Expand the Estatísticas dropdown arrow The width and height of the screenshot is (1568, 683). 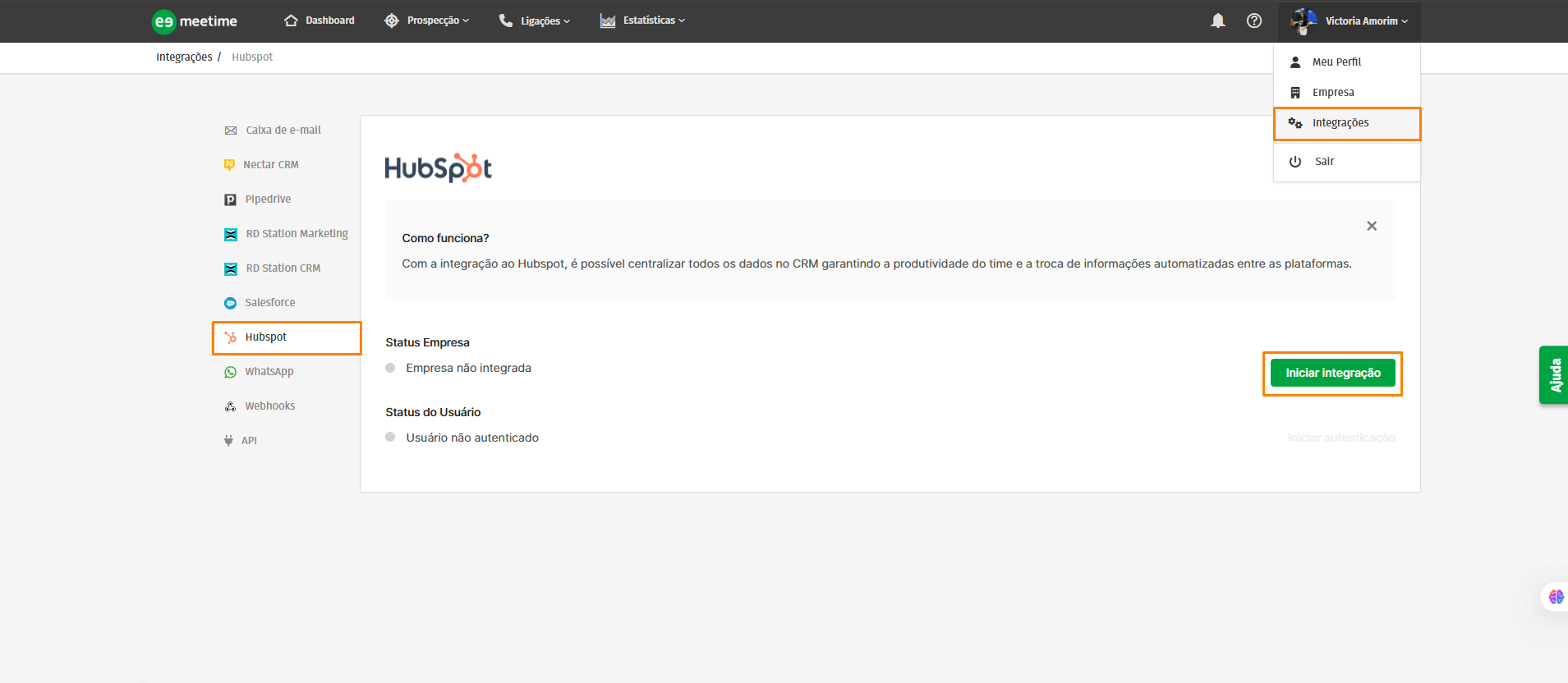tap(682, 21)
